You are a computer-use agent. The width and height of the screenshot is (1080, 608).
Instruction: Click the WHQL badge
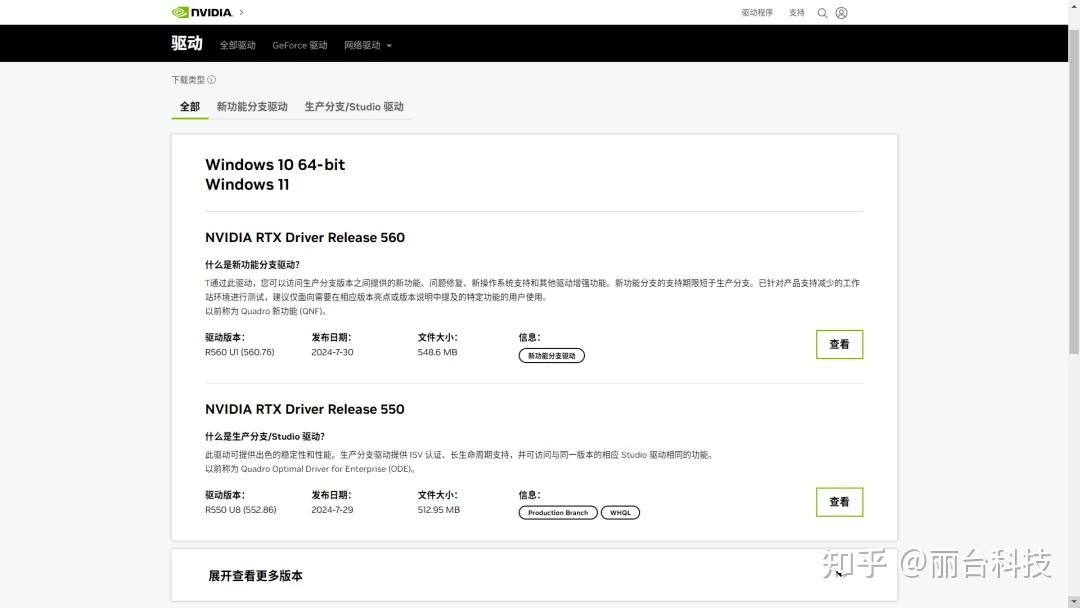pyautogui.click(x=620, y=512)
